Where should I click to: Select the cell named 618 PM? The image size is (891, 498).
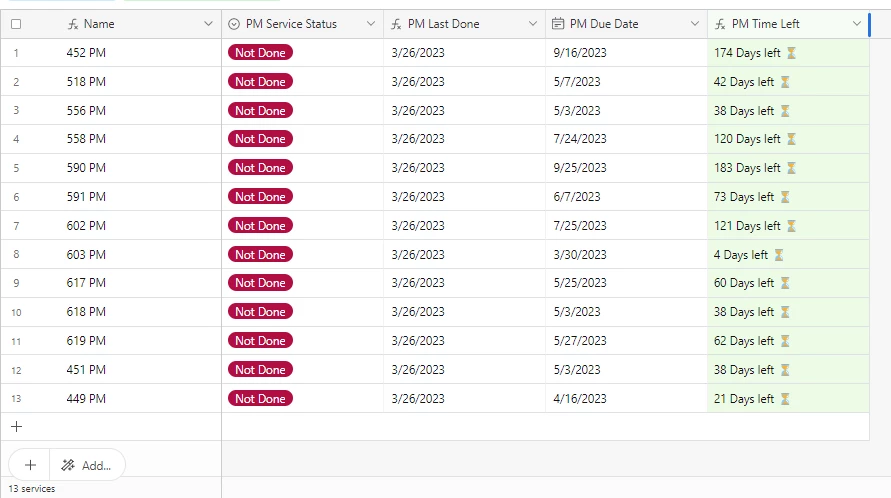[x=86, y=312]
